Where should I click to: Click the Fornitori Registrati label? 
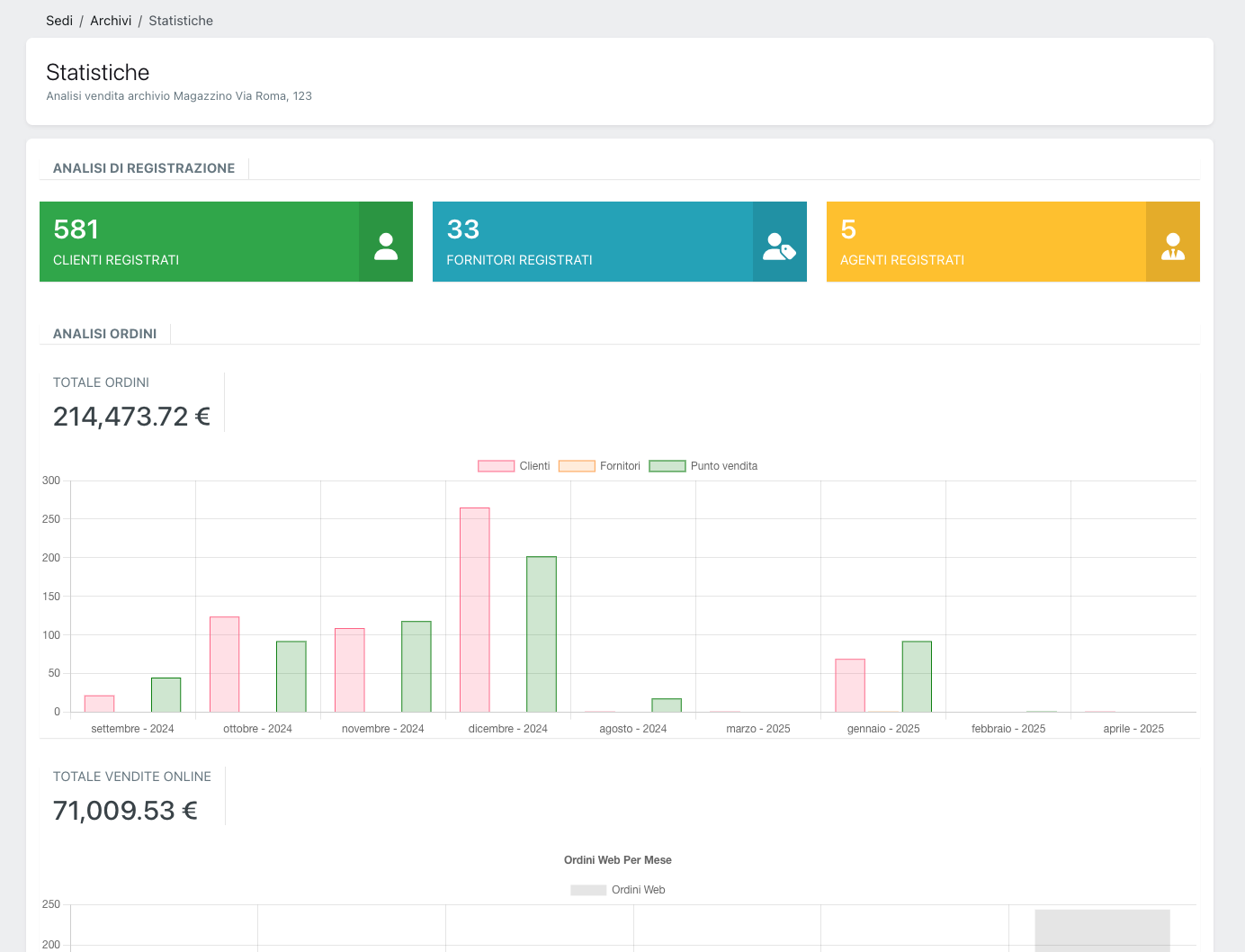pyautogui.click(x=519, y=260)
